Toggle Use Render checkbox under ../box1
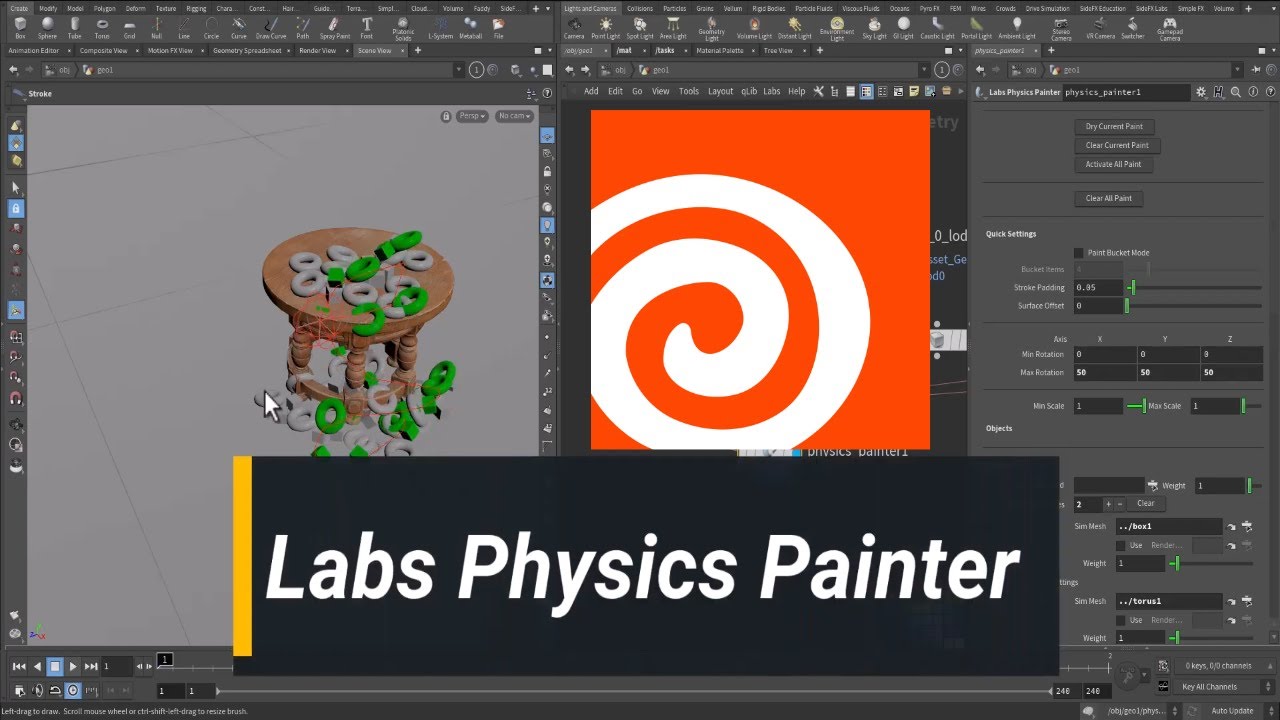This screenshot has width=1280, height=720. coord(1123,545)
